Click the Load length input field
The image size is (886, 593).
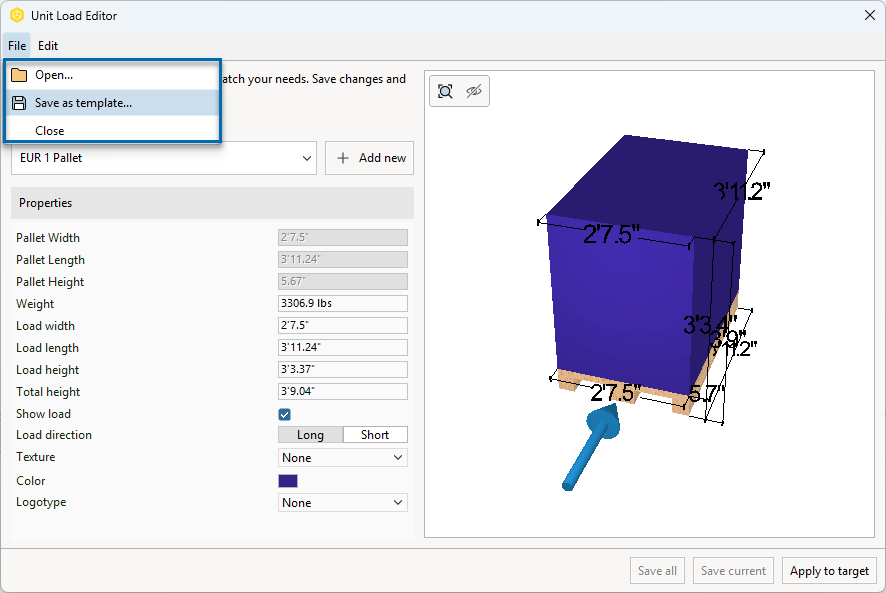342,348
